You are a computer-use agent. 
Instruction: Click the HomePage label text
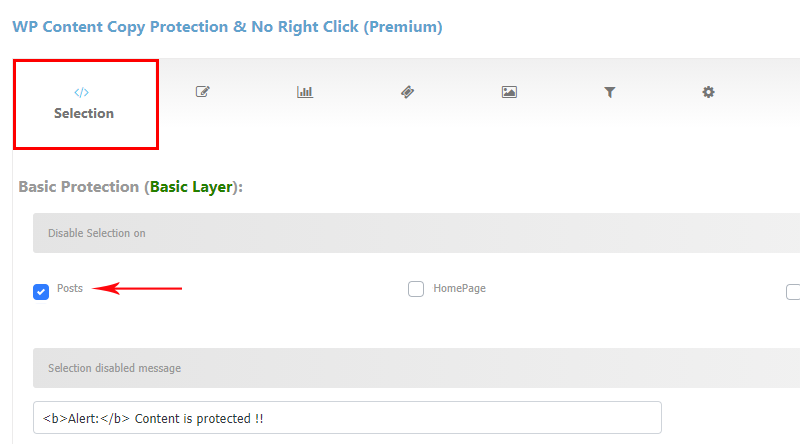[459, 288]
